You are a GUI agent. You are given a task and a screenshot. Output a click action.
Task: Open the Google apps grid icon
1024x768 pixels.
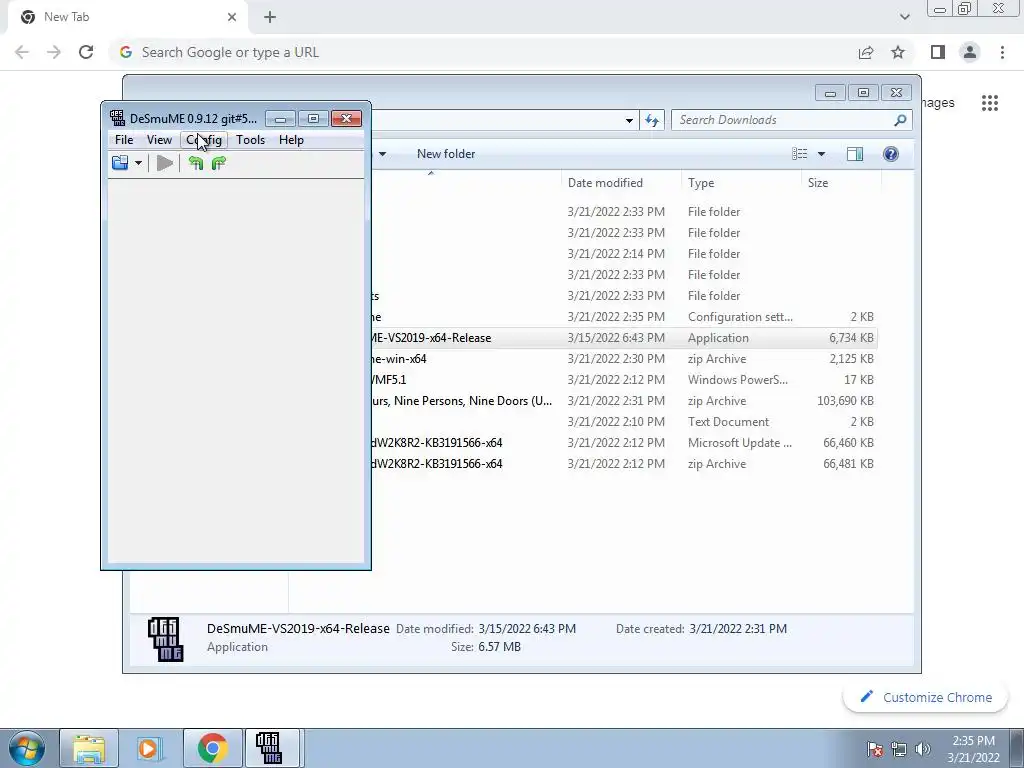(x=989, y=103)
